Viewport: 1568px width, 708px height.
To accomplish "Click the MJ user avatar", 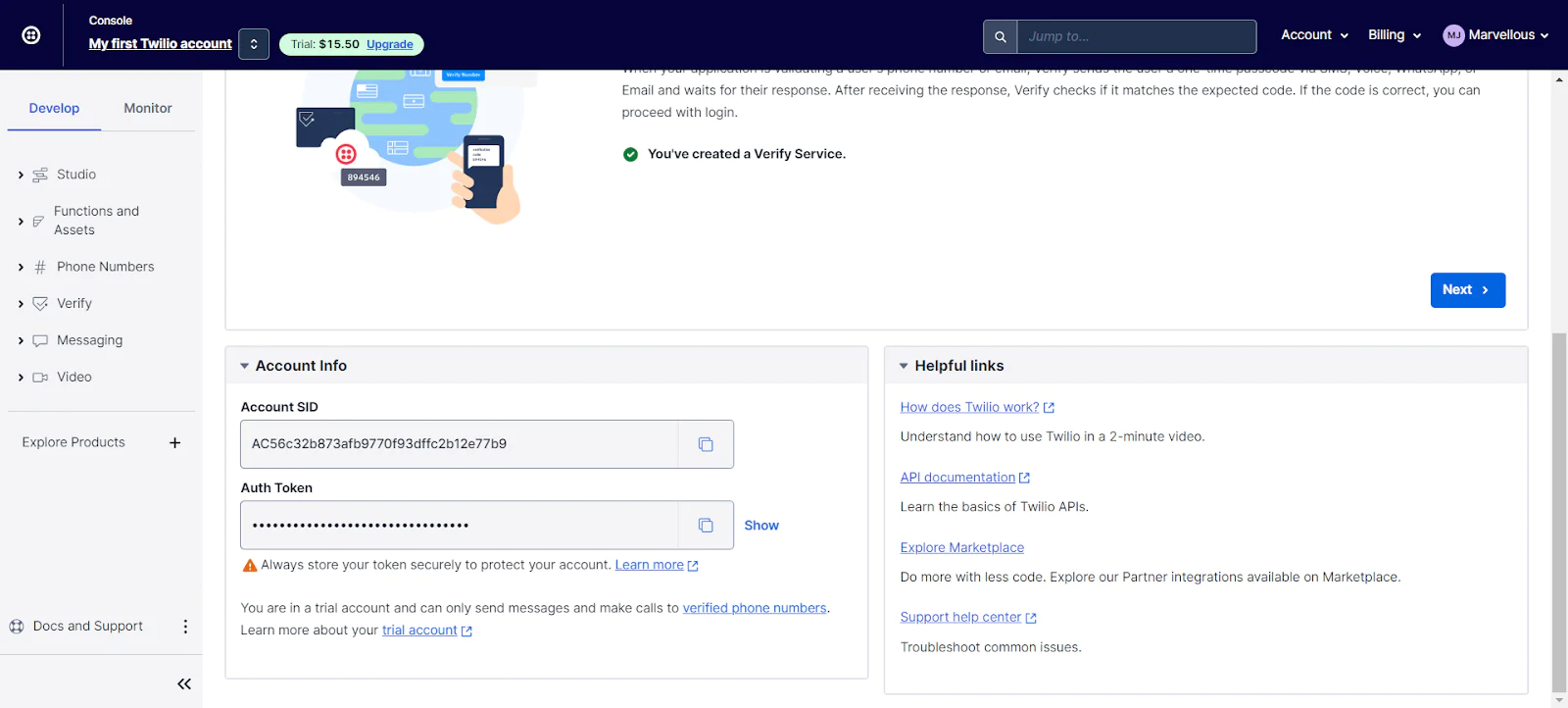I will (1453, 35).
